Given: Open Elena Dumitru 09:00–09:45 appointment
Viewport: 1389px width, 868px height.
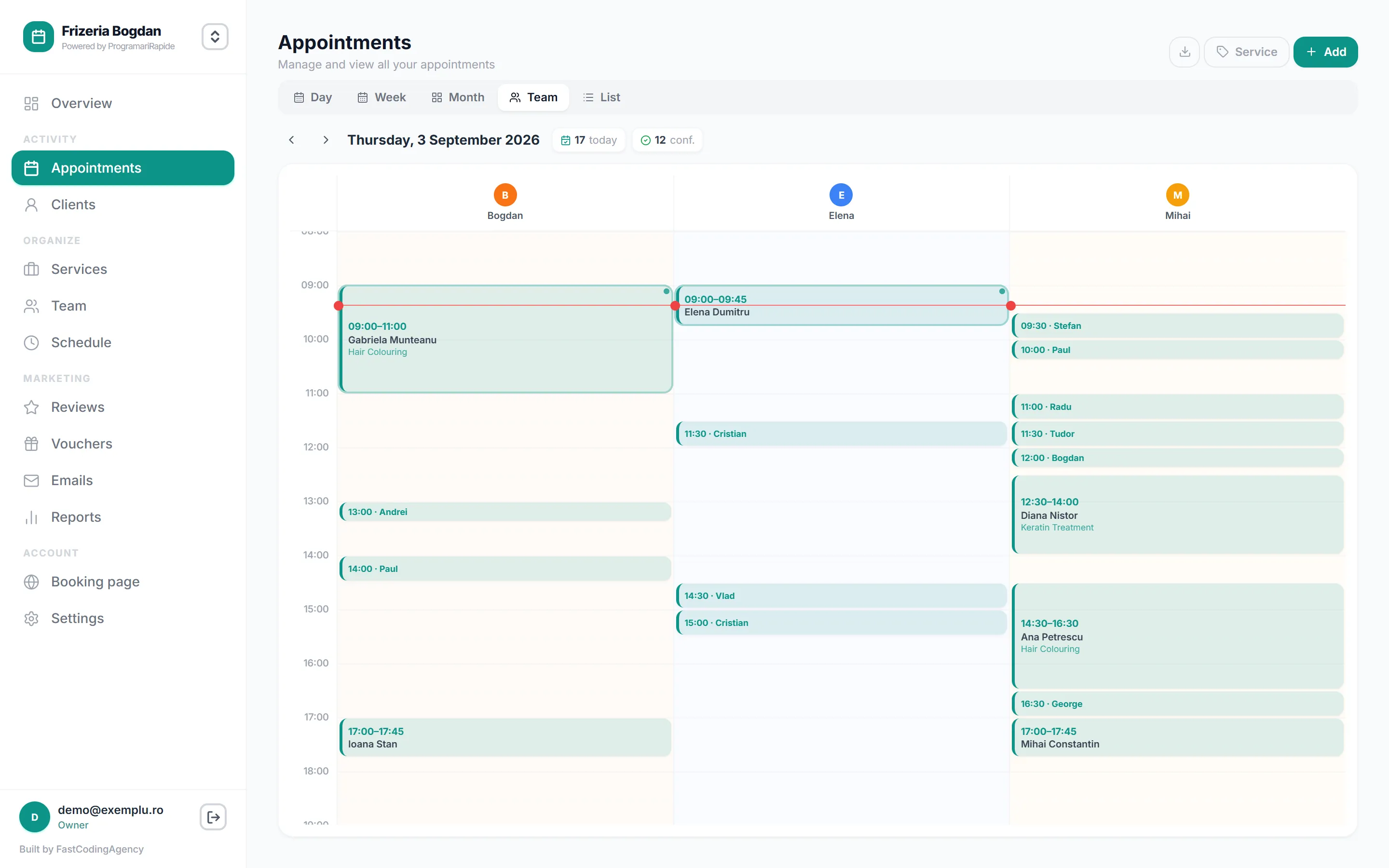Looking at the screenshot, I should (842, 305).
